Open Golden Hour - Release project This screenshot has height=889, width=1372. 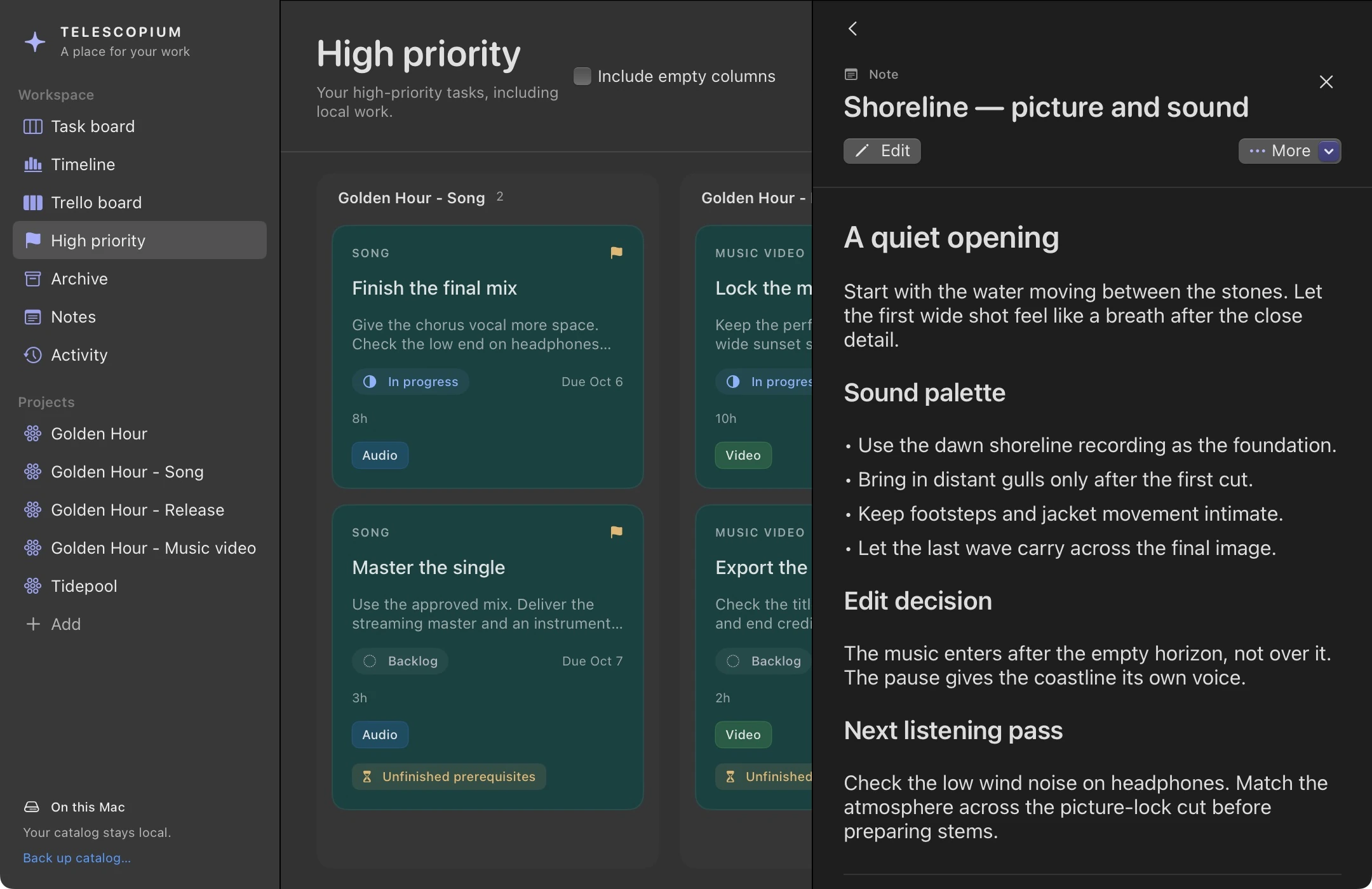(x=140, y=510)
